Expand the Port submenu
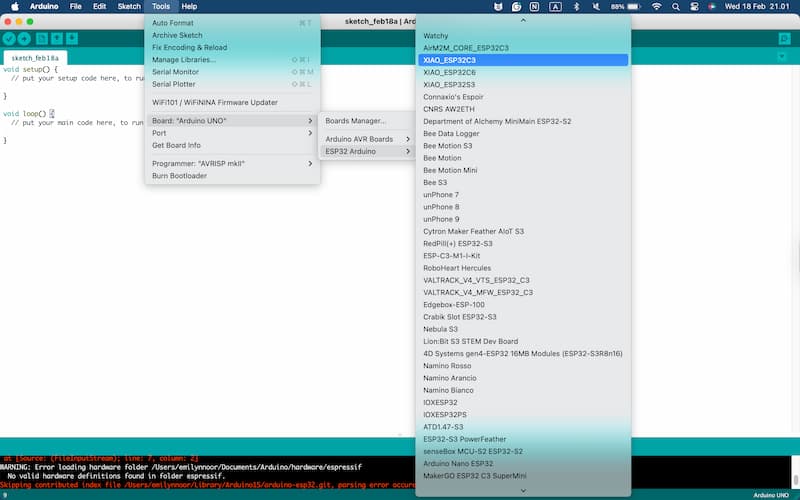This screenshot has height=500, width=800. [233, 133]
